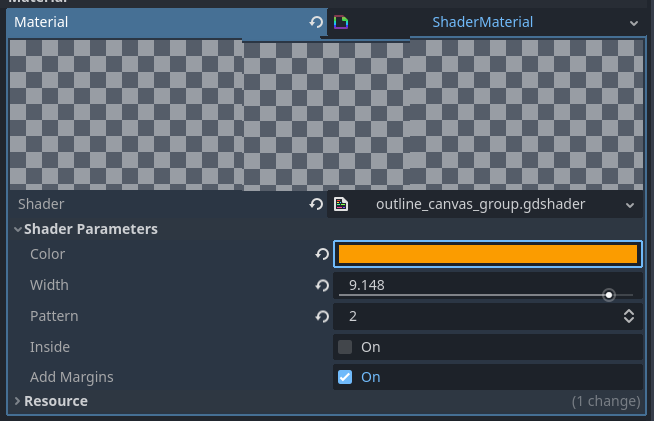Click the Width slider handle
Image resolution: width=654 pixels, height=421 pixels.
(609, 295)
